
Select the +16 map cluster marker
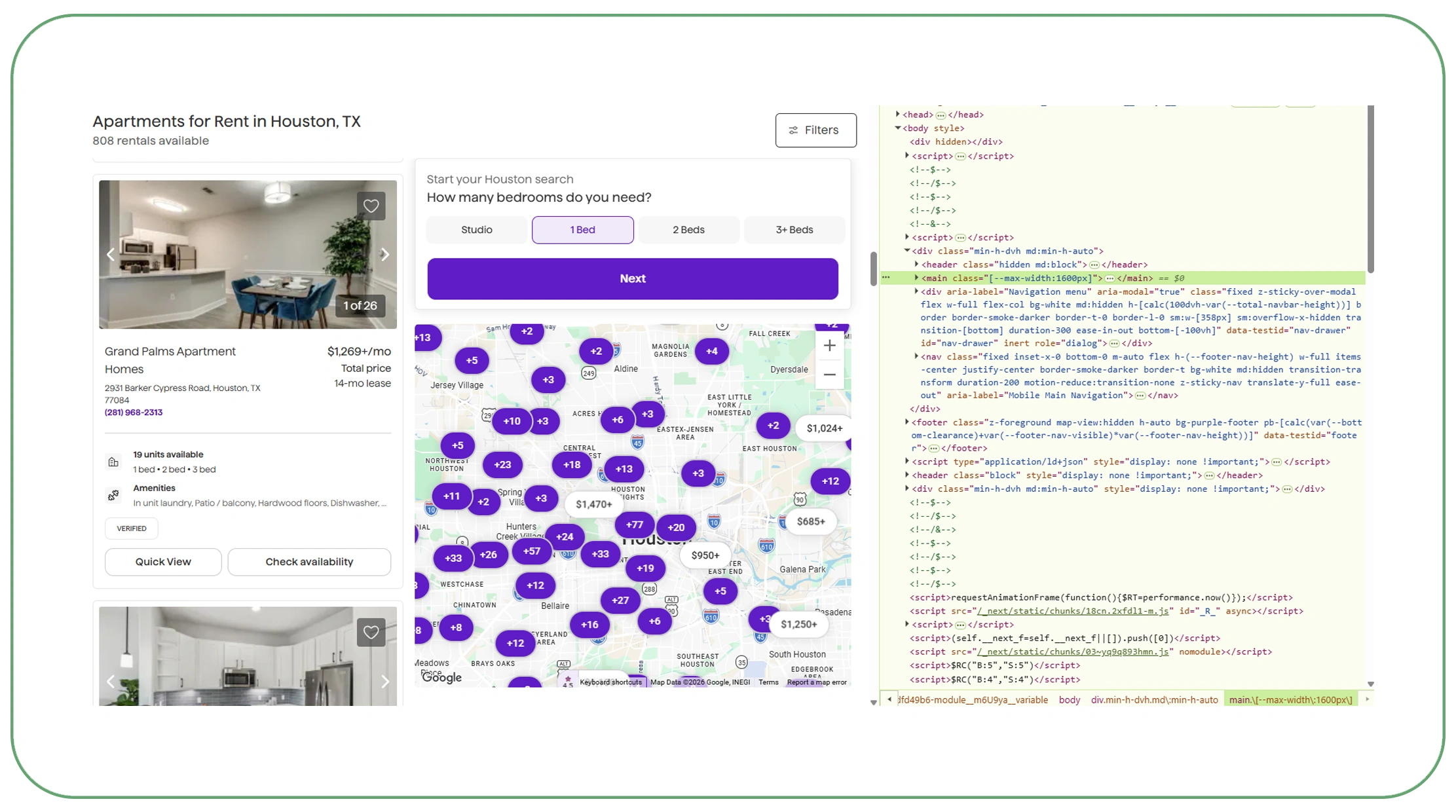(589, 625)
